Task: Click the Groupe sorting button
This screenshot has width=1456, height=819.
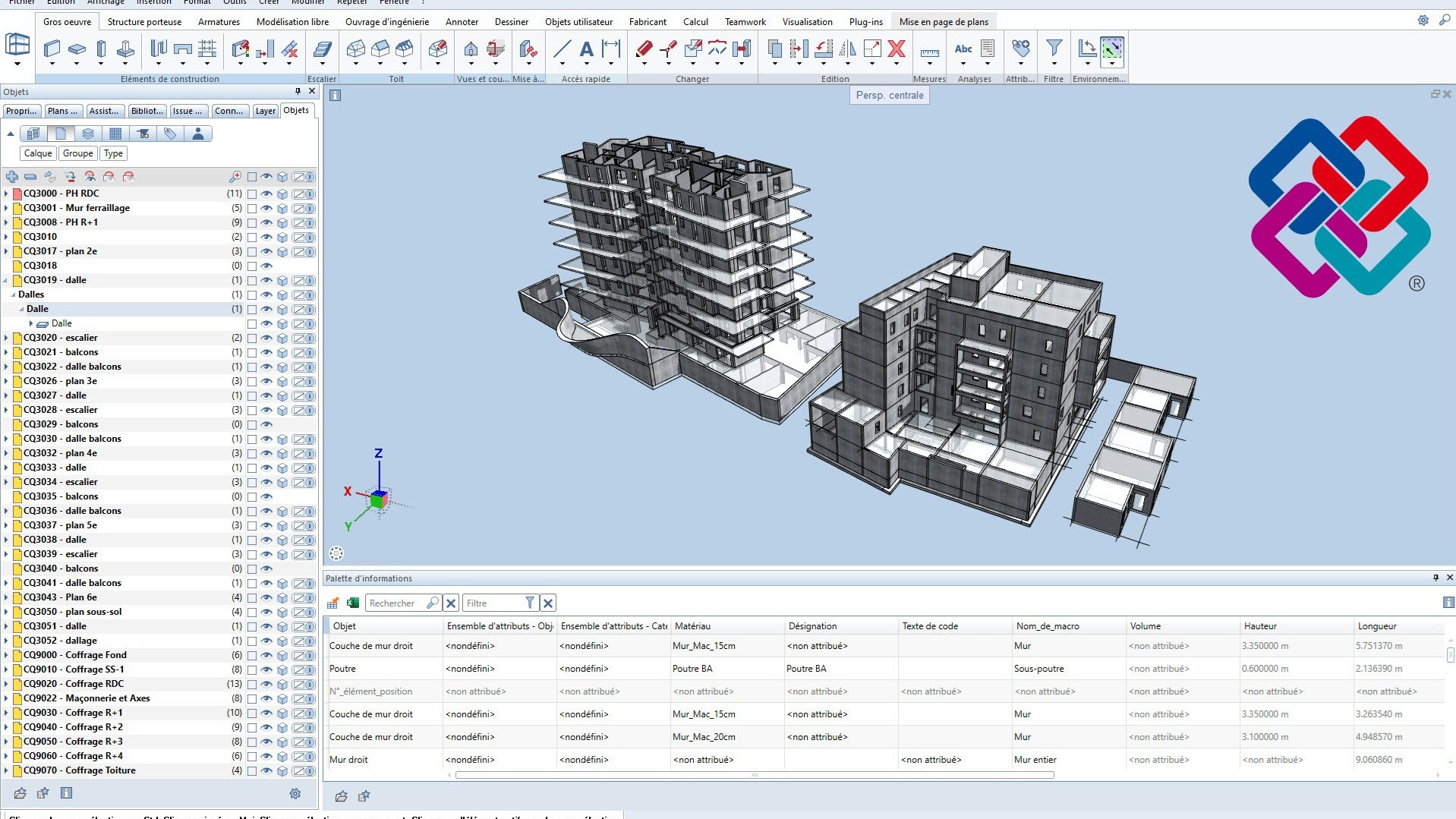Action: 77,153
